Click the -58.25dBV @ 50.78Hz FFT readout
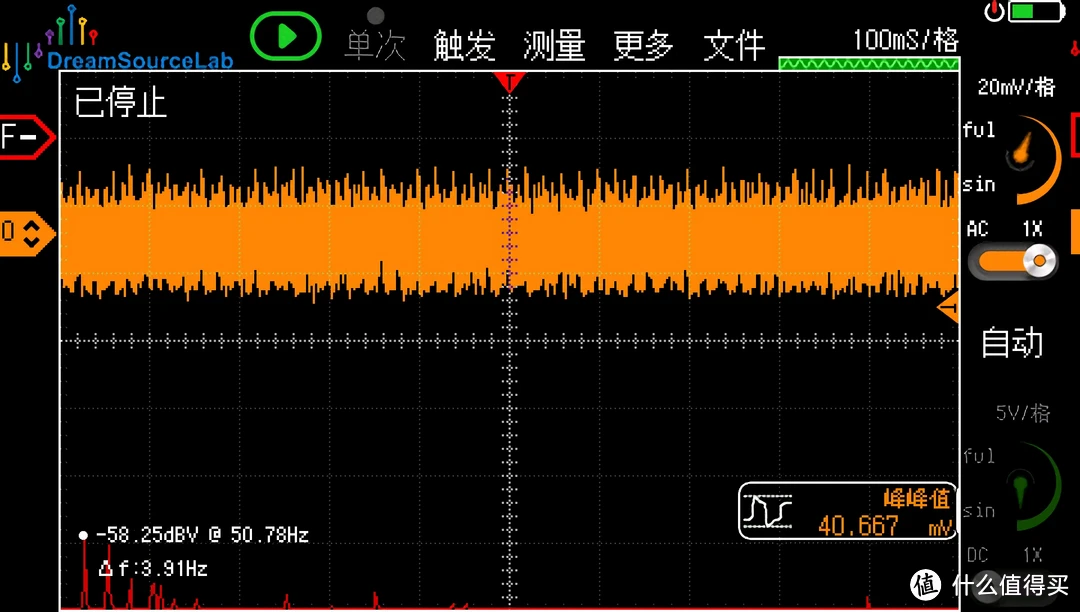The width and height of the screenshot is (1080, 612). 202,535
